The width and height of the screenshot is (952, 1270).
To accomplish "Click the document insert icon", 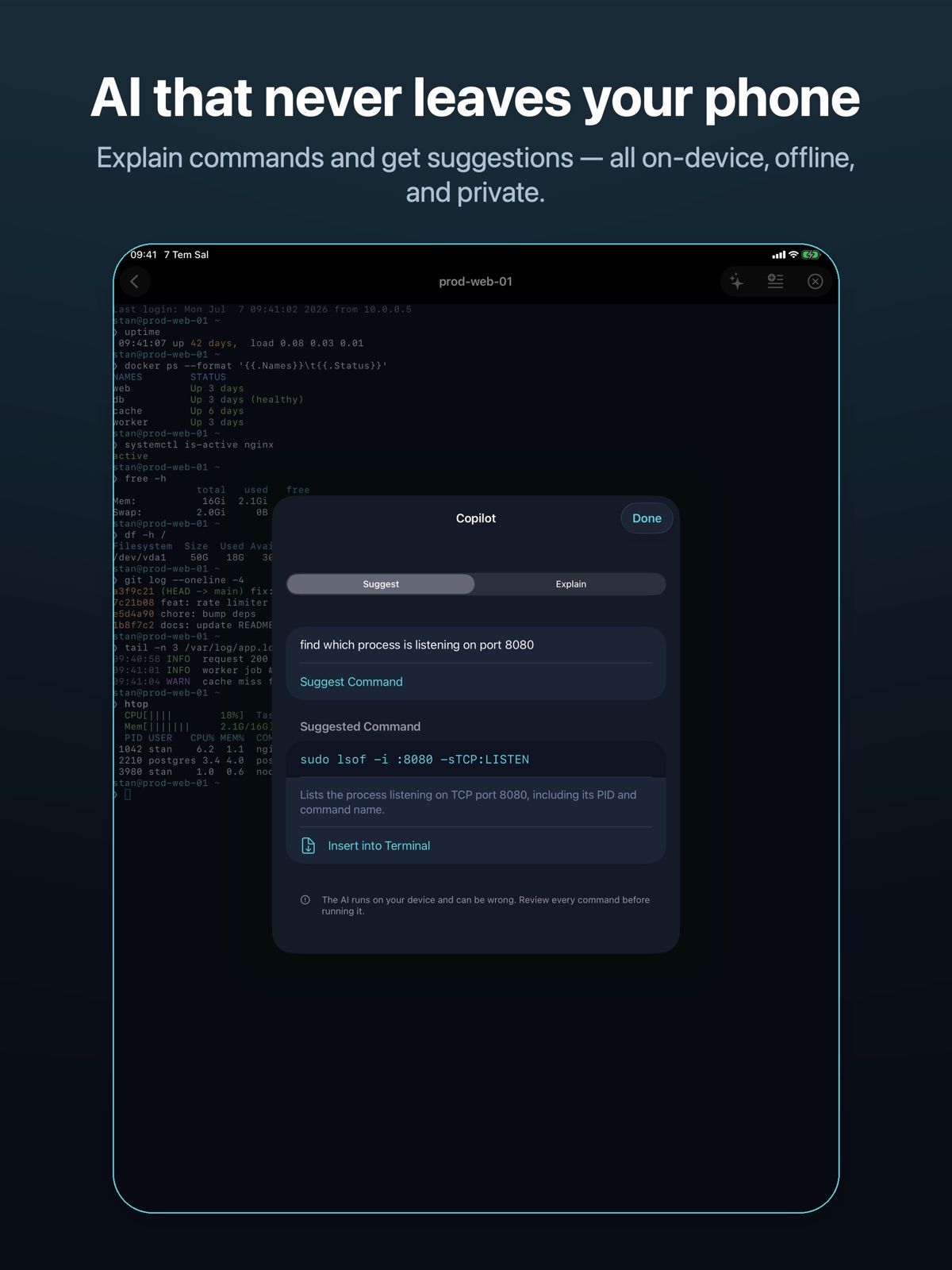I will 309,845.
